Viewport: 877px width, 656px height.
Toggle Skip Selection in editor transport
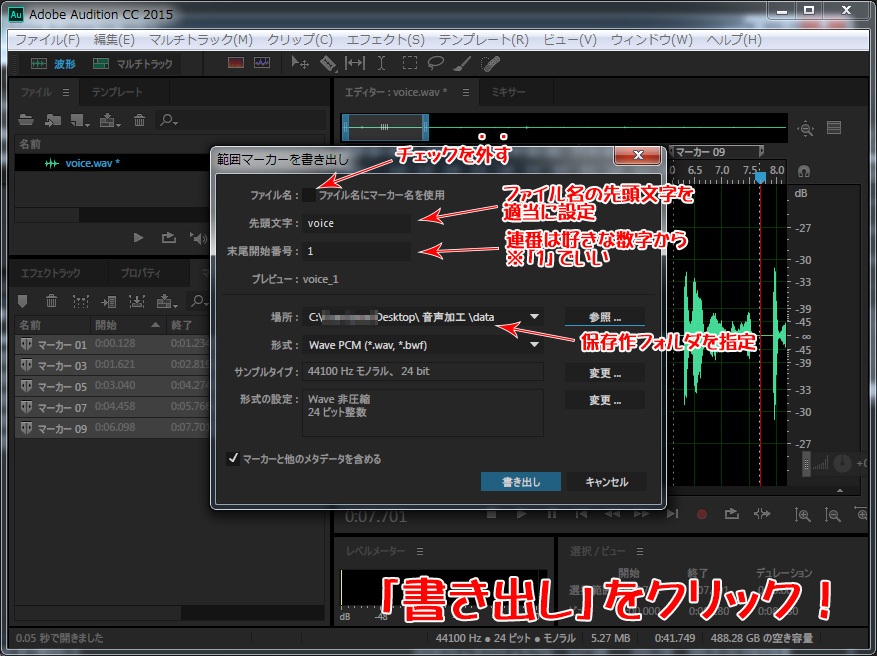762,515
